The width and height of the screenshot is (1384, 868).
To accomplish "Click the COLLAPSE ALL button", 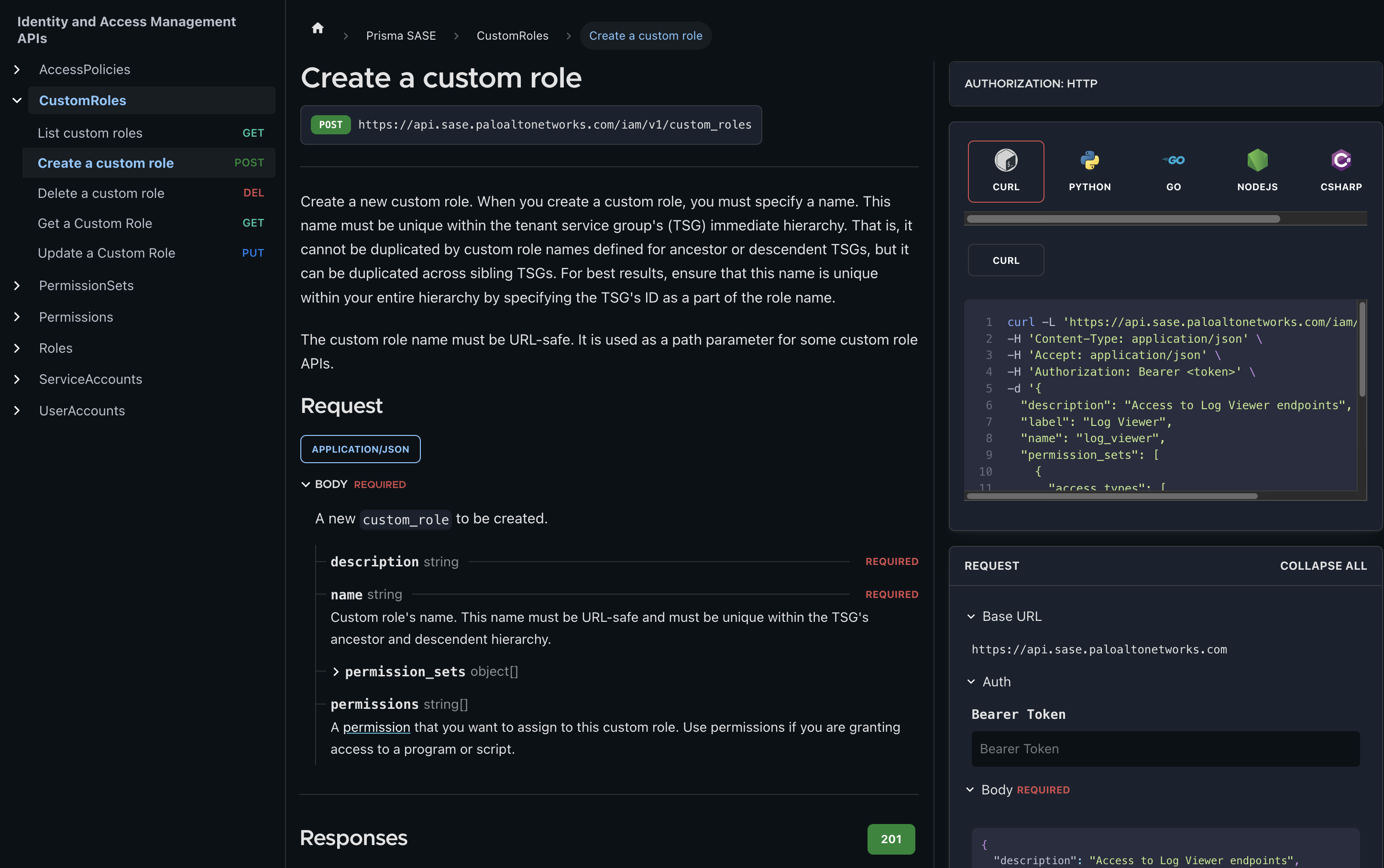I will point(1323,566).
